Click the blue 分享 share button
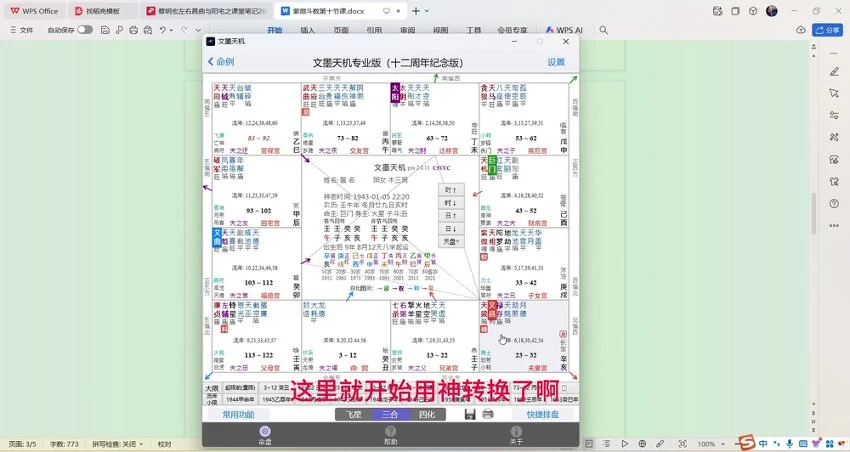 tap(827, 30)
